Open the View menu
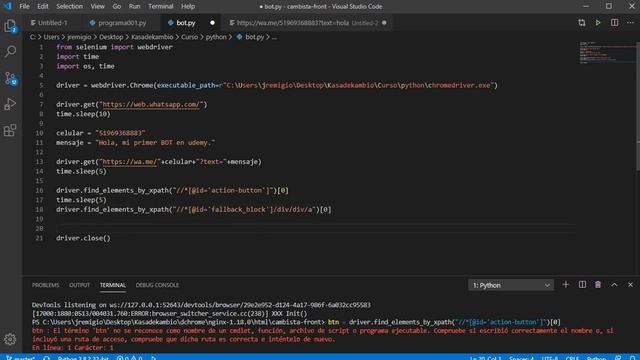 (98, 7)
